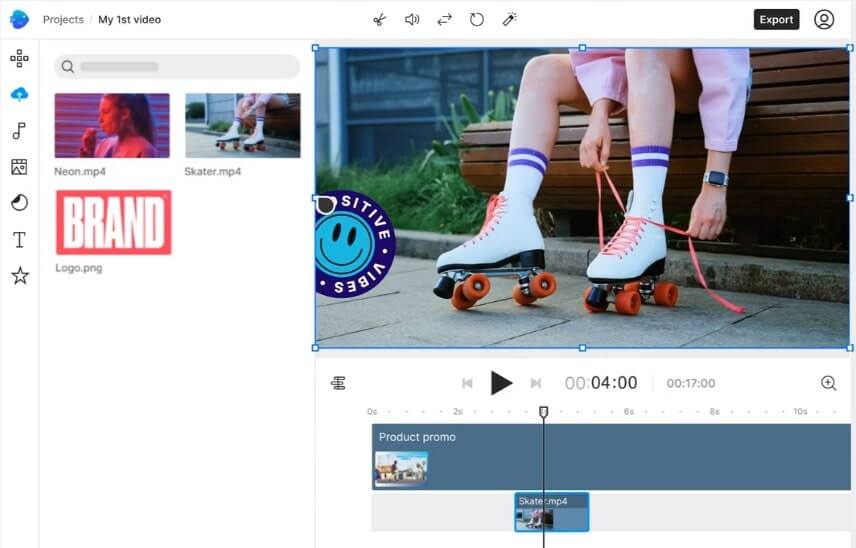Click the 00:17:00 total duration
This screenshot has width=856, height=548.
(691, 383)
